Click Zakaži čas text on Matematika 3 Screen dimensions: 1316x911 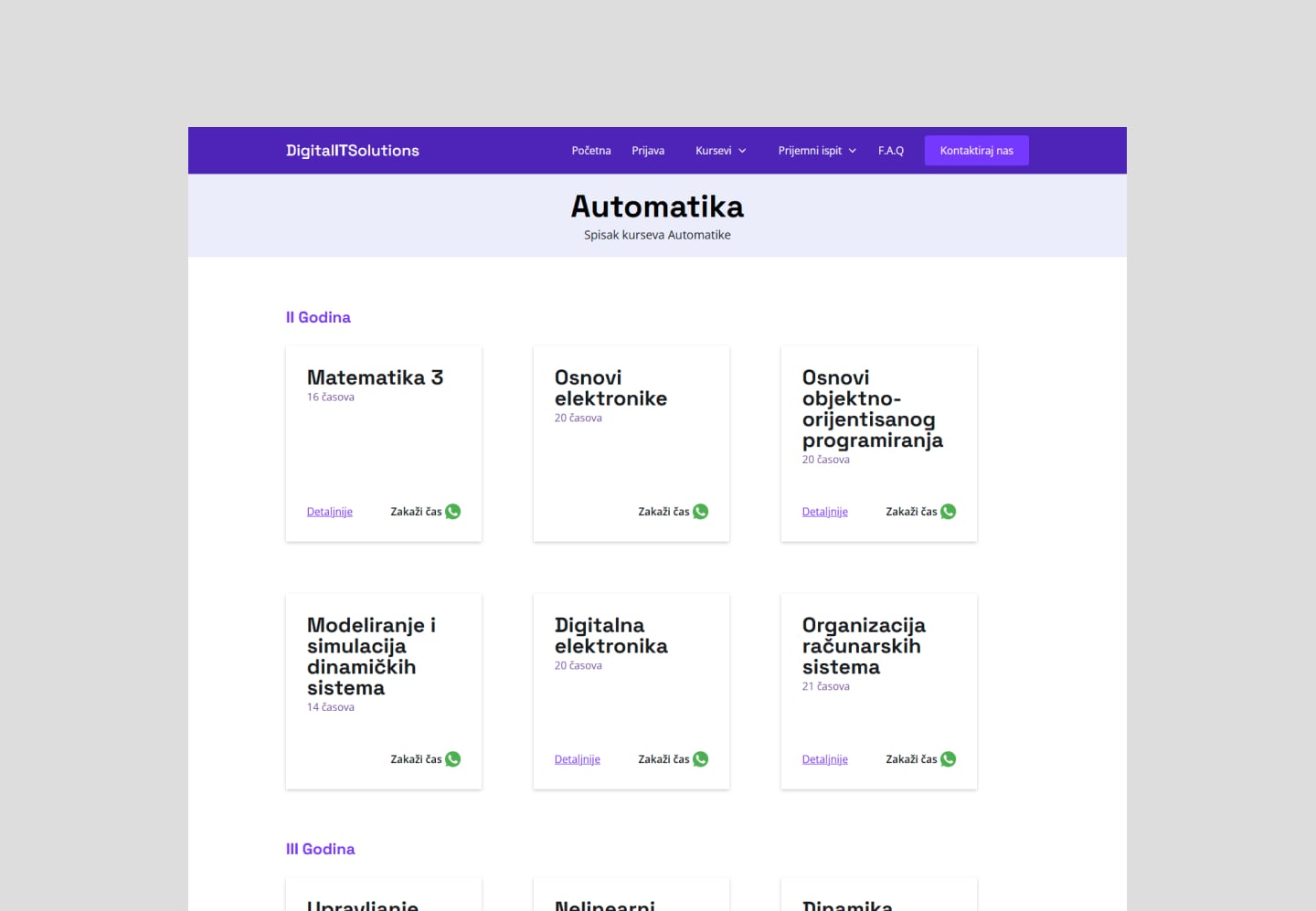coord(416,512)
